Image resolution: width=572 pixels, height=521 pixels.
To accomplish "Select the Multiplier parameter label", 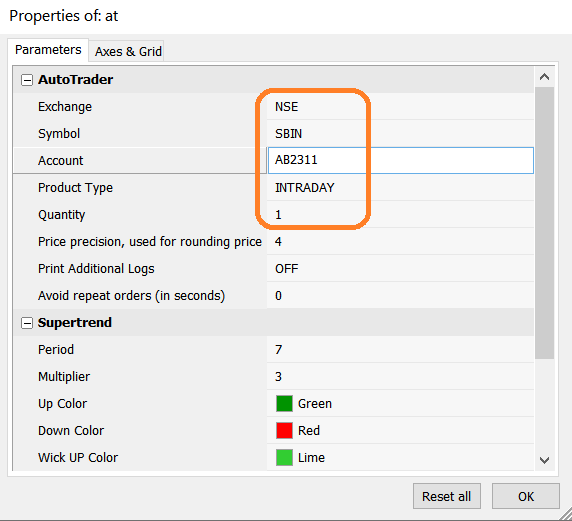I will (64, 377).
